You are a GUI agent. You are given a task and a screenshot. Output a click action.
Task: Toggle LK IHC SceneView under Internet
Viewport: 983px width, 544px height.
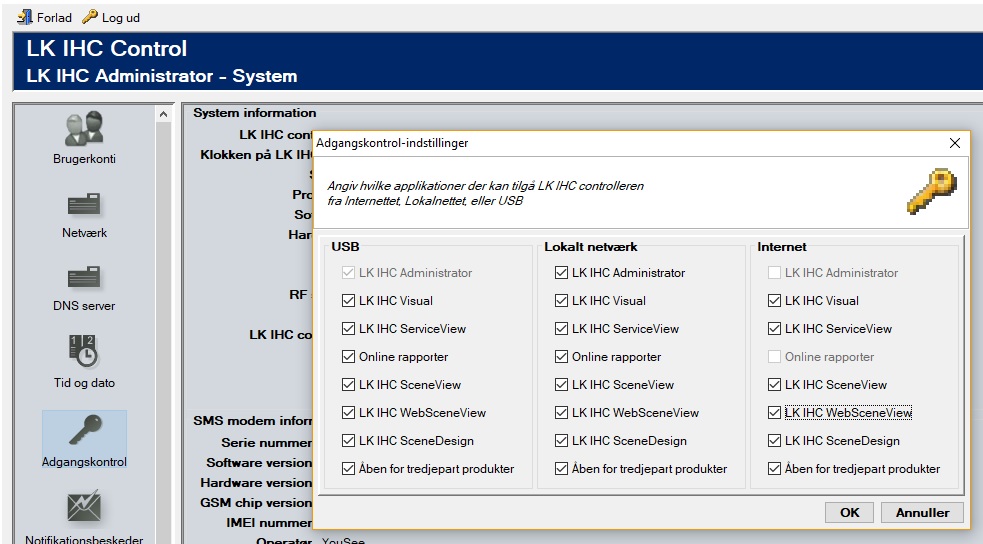774,385
